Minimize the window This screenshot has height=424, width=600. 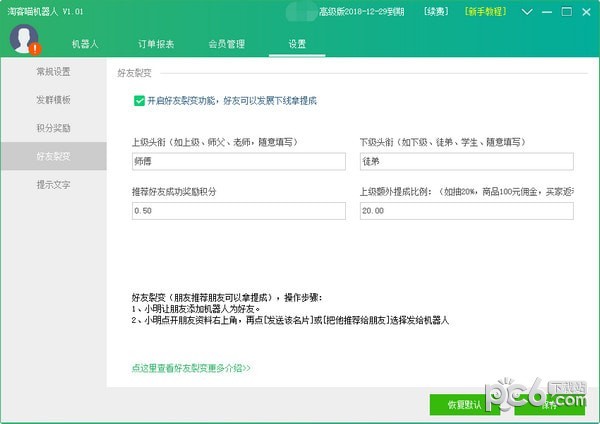pos(547,12)
